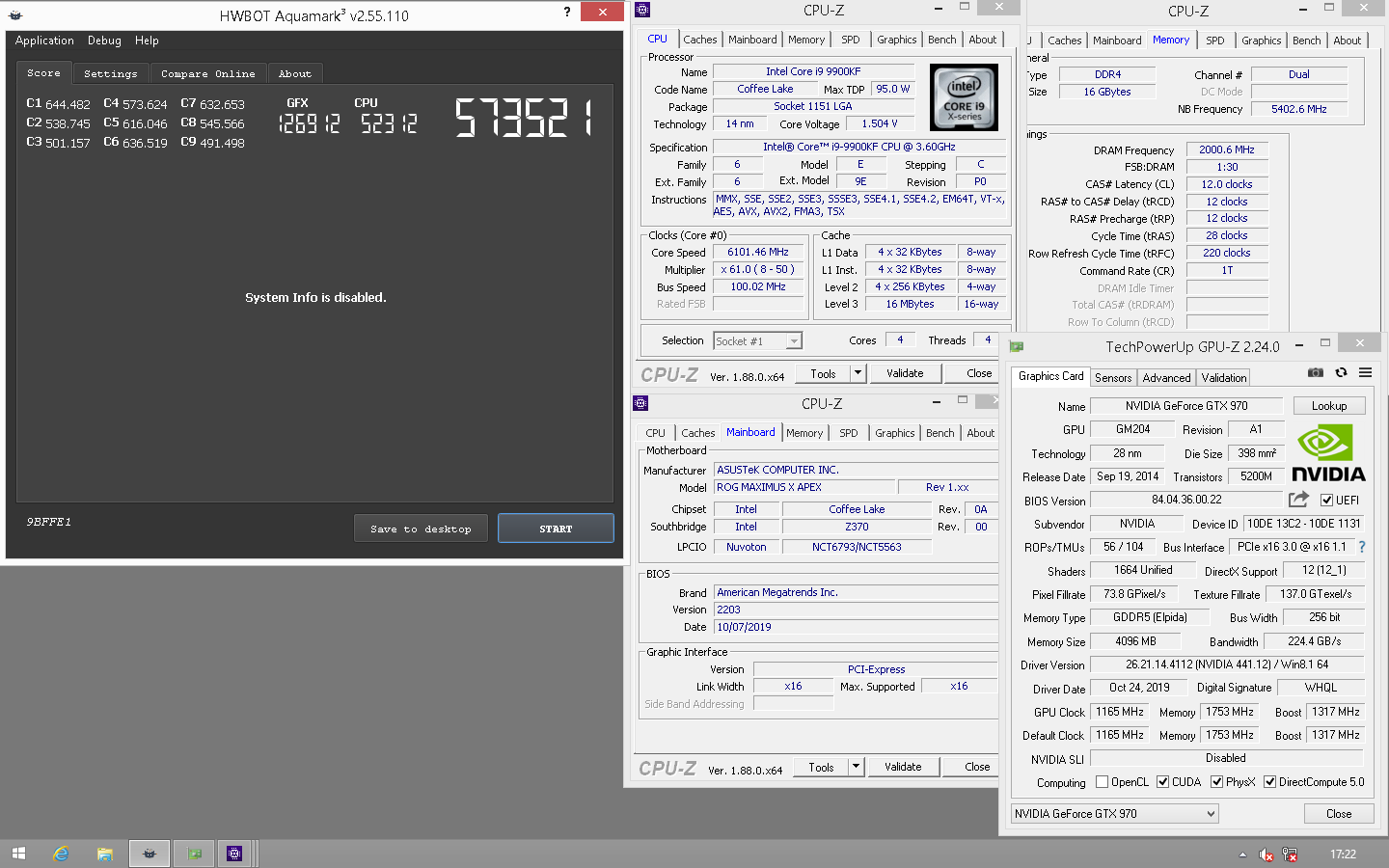Click the Core Speed value 6101.46 MHz
The width and height of the screenshot is (1389, 868).
tap(758, 252)
